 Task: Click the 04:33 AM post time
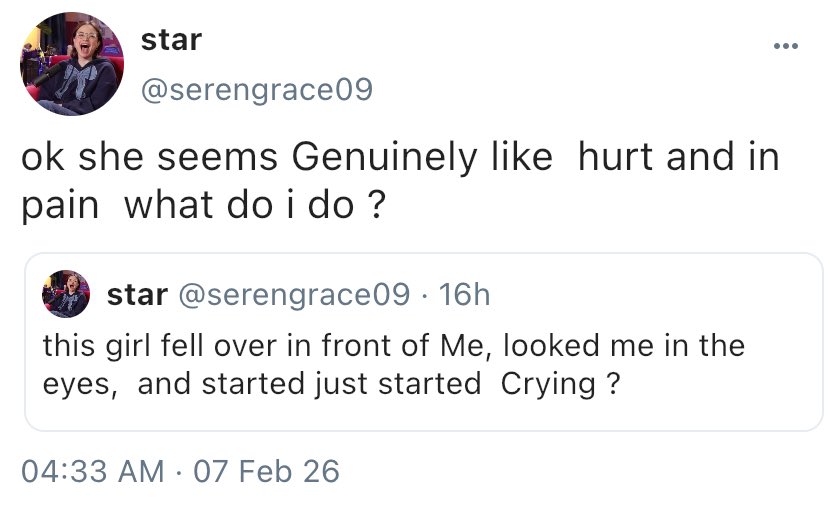[93, 470]
